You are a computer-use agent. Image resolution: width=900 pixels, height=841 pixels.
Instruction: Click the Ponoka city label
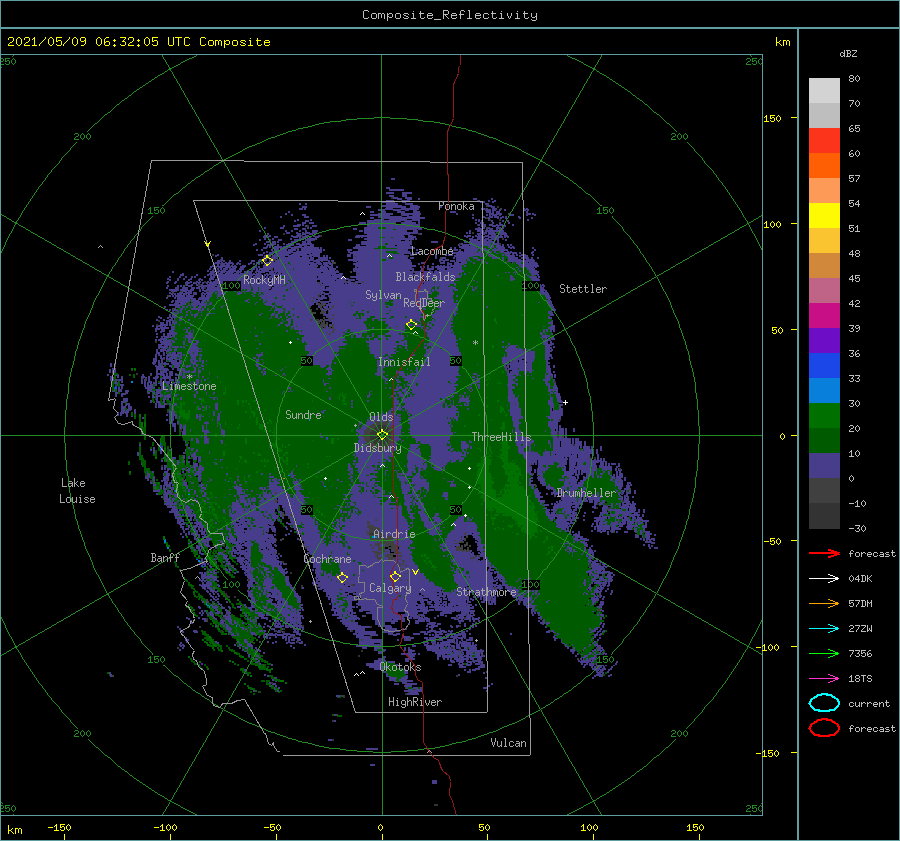point(456,206)
